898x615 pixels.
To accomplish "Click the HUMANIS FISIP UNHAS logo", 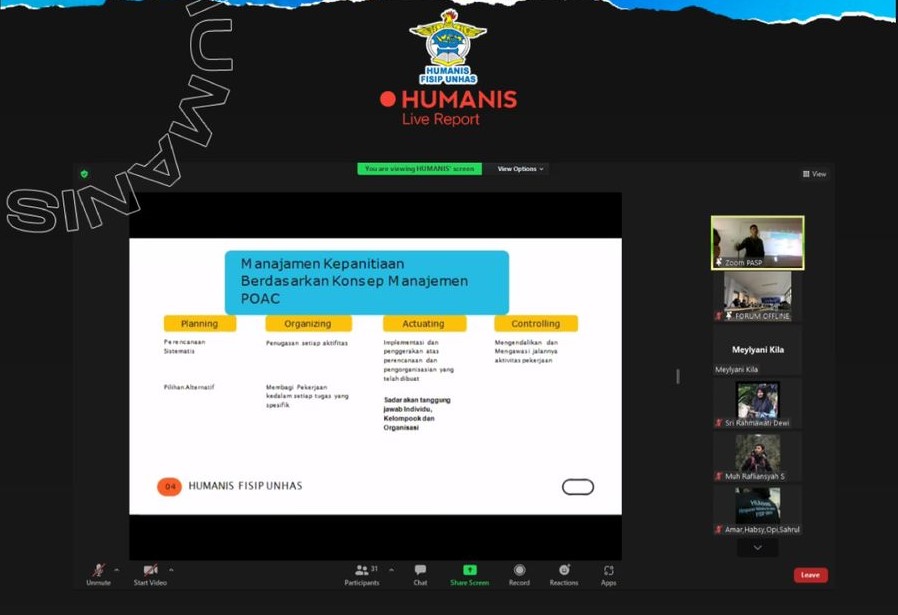I will [448, 47].
